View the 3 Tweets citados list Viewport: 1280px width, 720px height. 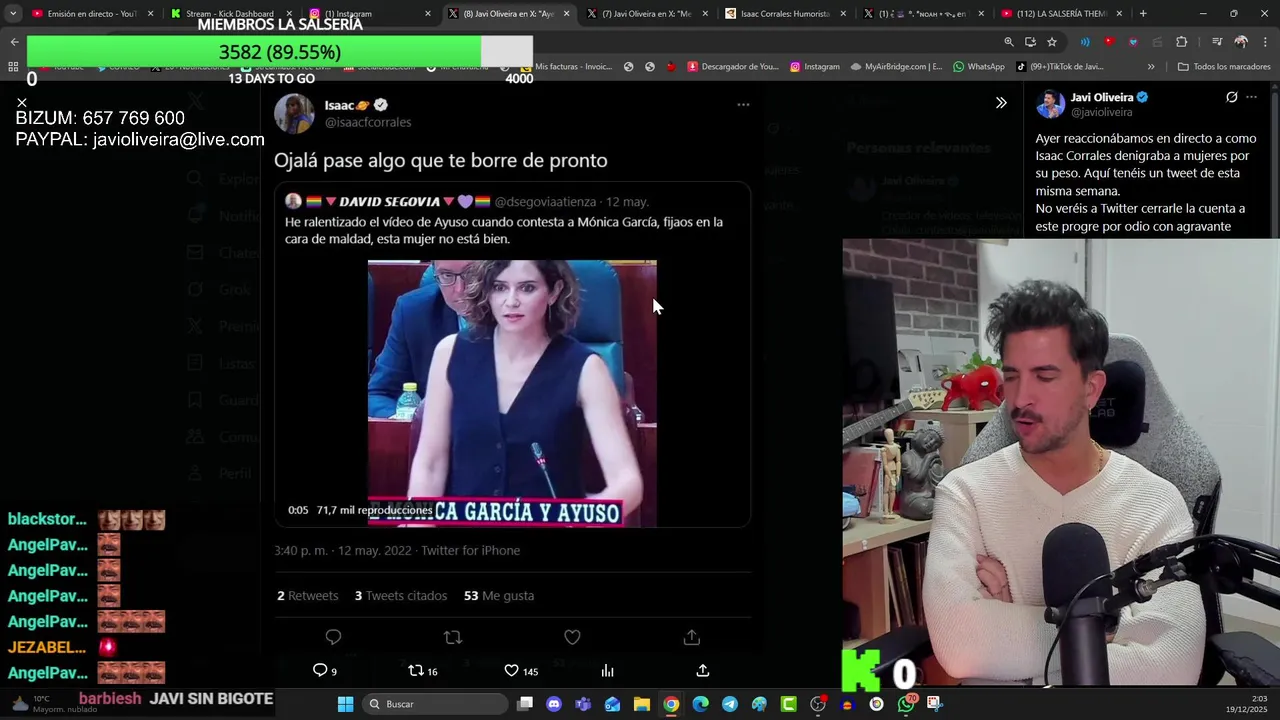click(x=401, y=595)
